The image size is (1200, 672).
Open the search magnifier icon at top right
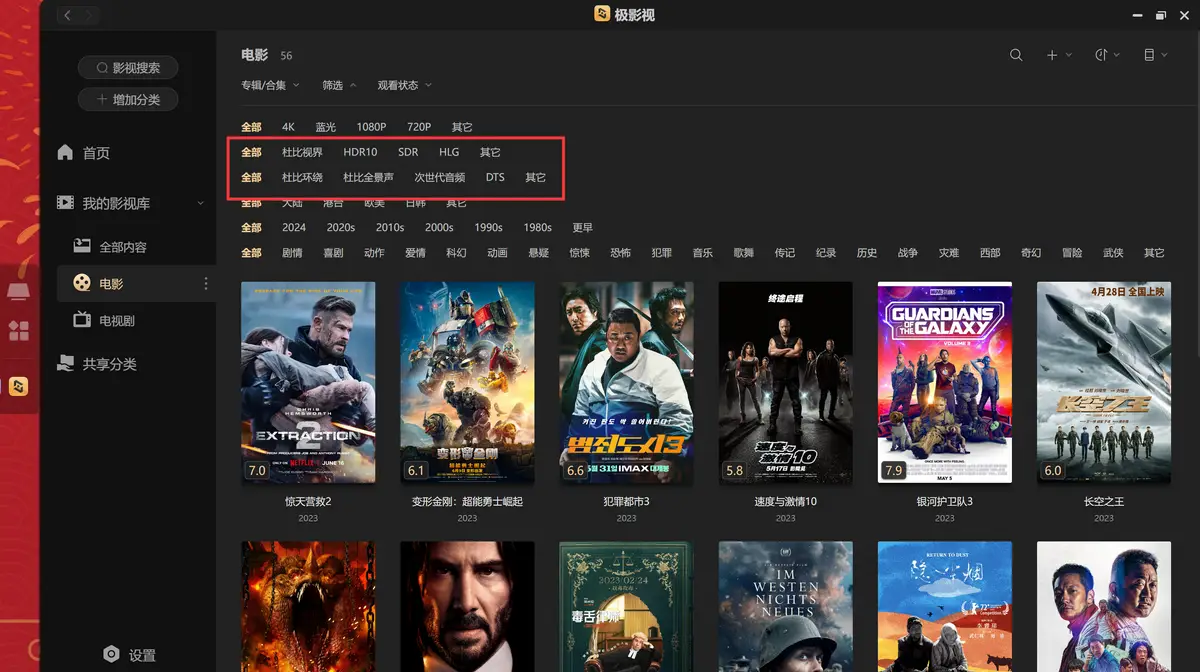1016,55
